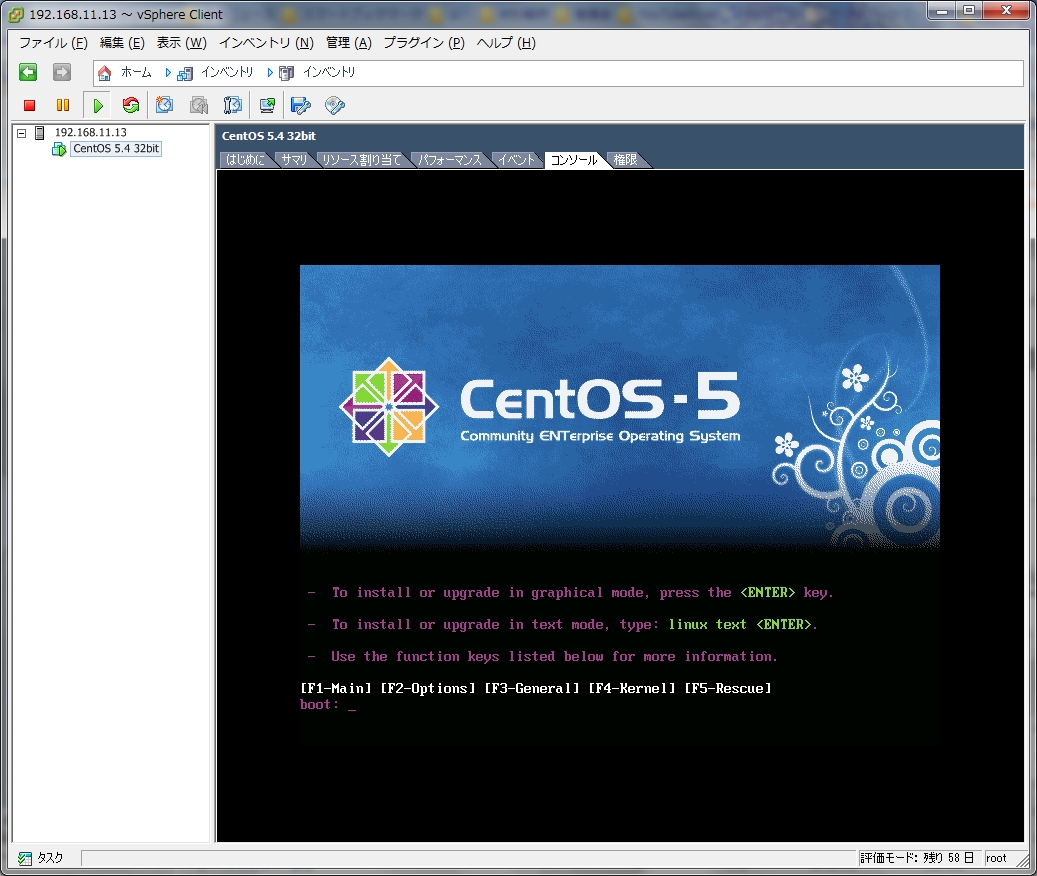
Task: Click the タスク button in status bar
Action: (40, 858)
